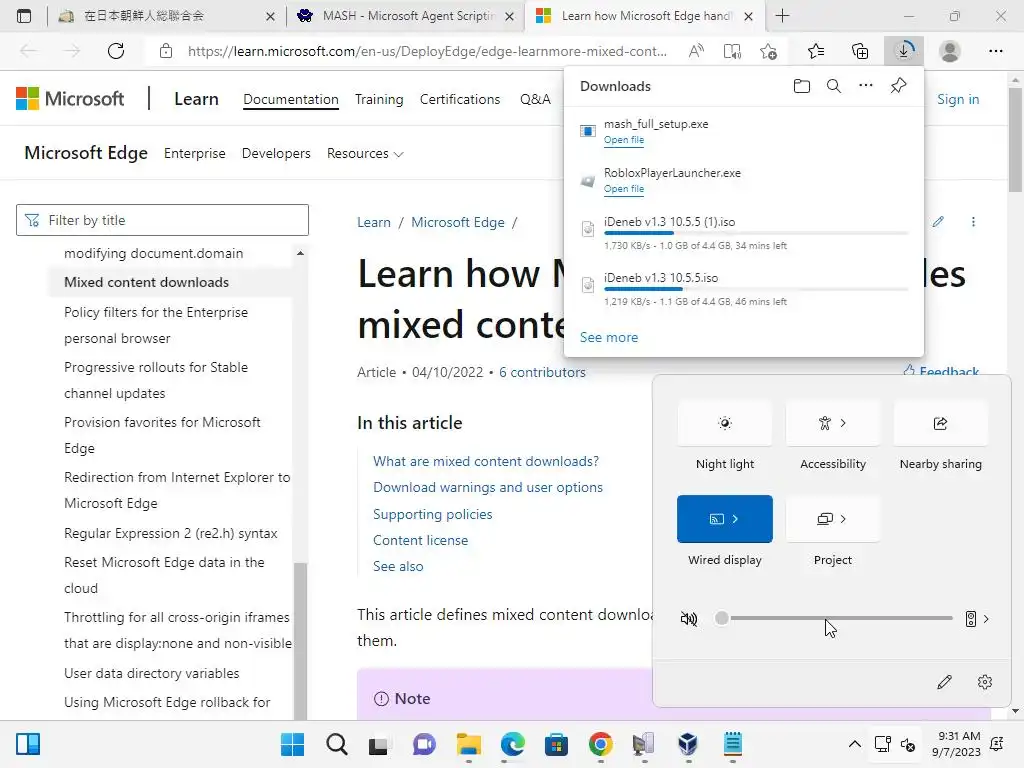Image resolution: width=1024 pixels, height=768 pixels.
Task: Open the Q&A nav item
Action: point(535,99)
